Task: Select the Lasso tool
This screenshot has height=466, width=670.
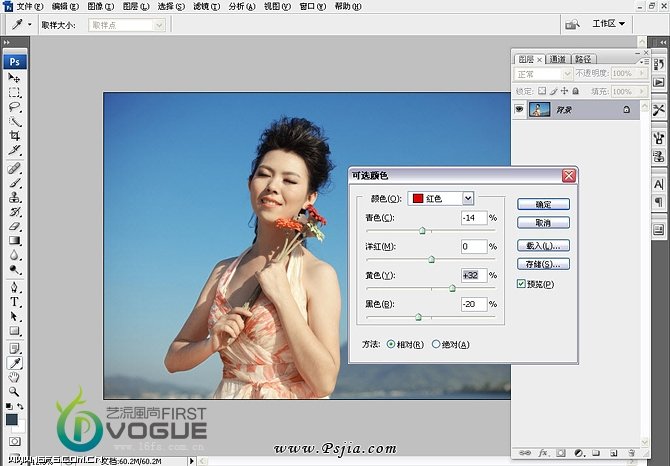Action: (15, 106)
